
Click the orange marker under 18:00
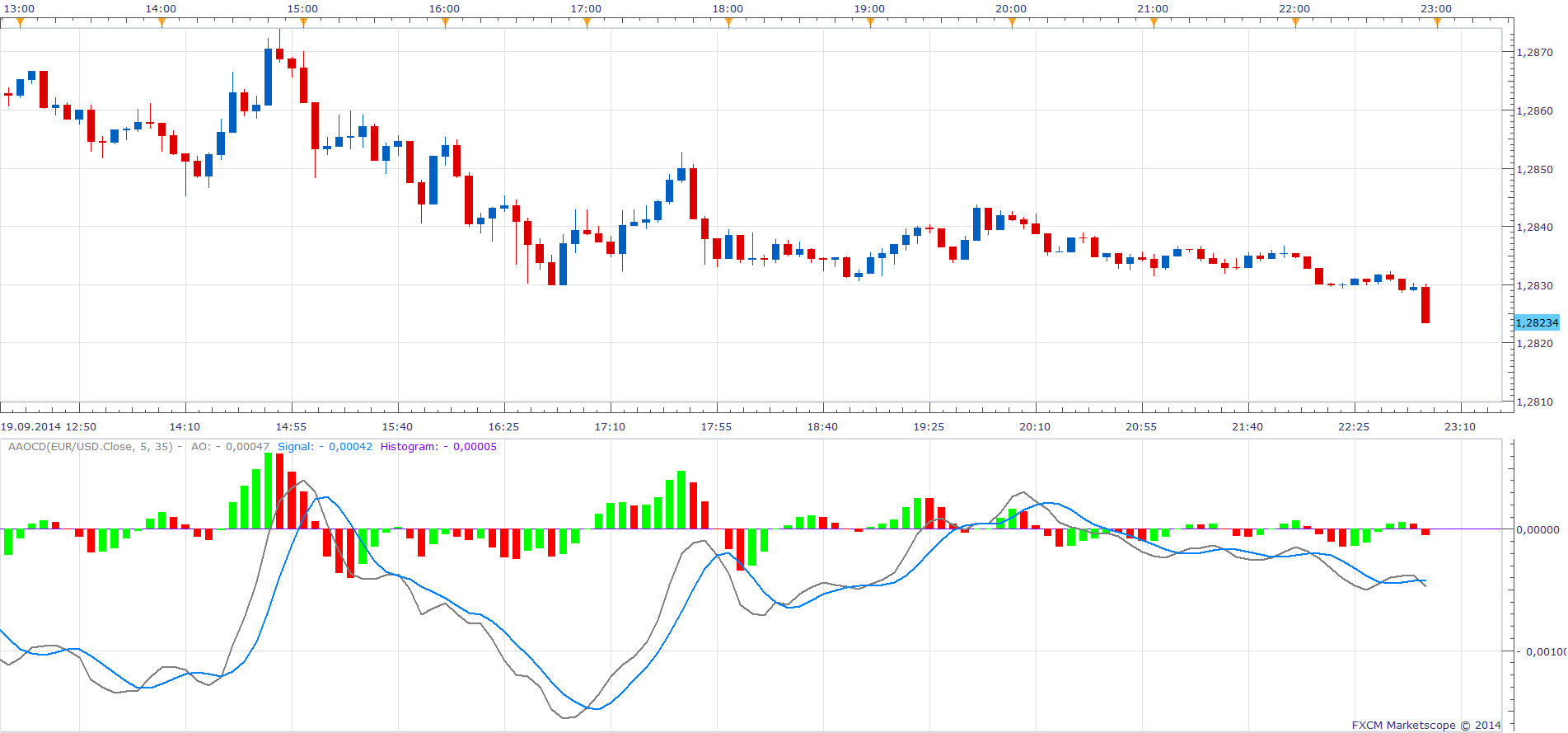[x=728, y=23]
